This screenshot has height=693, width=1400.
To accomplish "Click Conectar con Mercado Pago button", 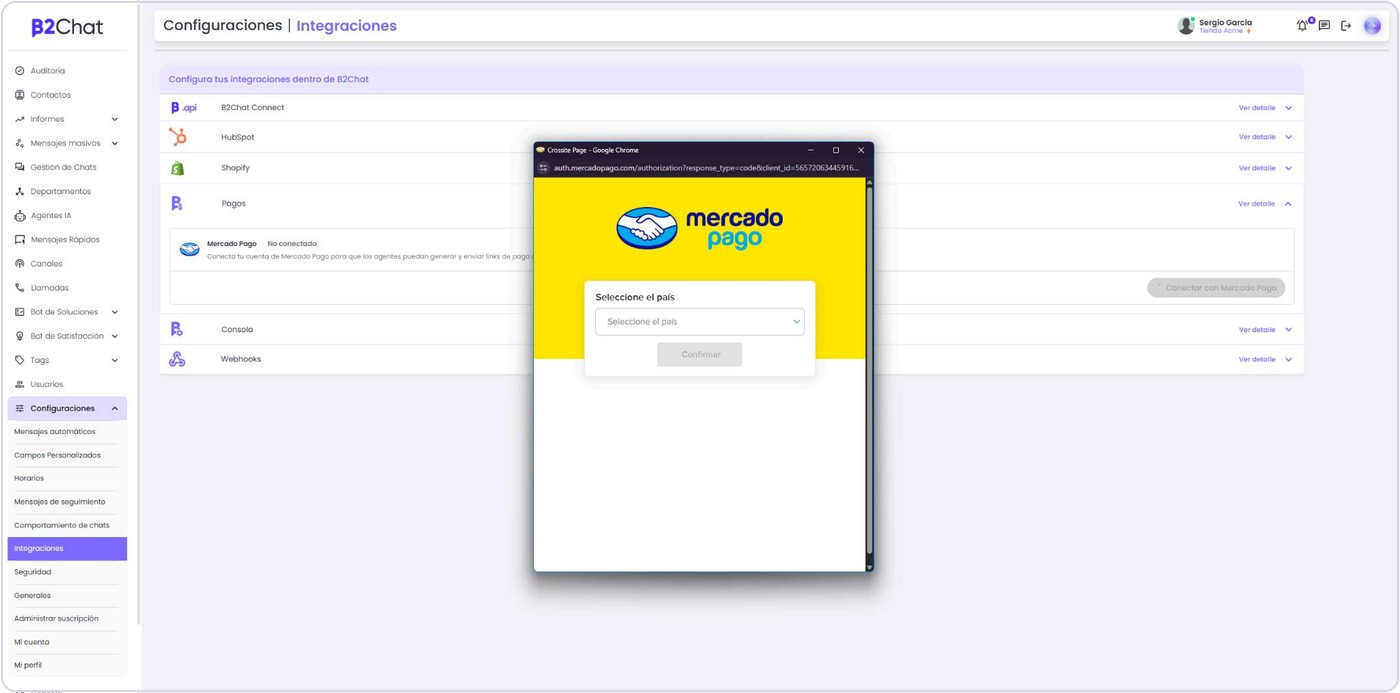I will tap(1216, 288).
